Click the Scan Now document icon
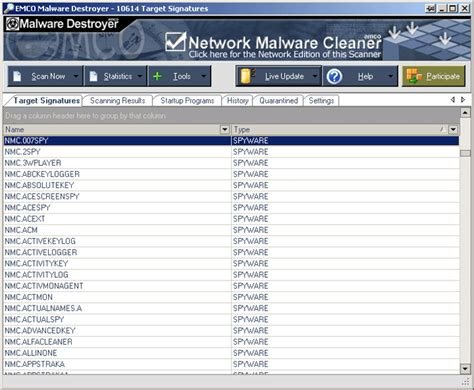The width and height of the screenshot is (474, 390). click(x=17, y=76)
